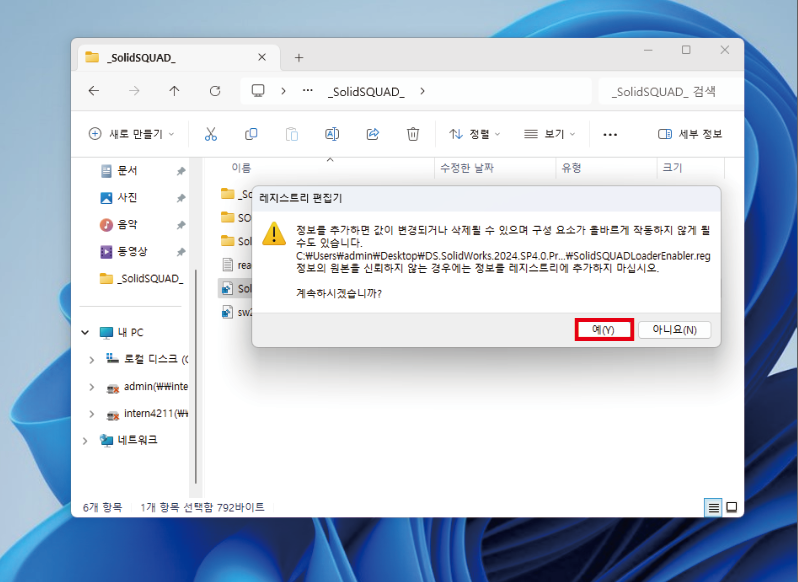Add a new Explorer tab
The width and height of the screenshot is (798, 582).
pyautogui.click(x=299, y=57)
